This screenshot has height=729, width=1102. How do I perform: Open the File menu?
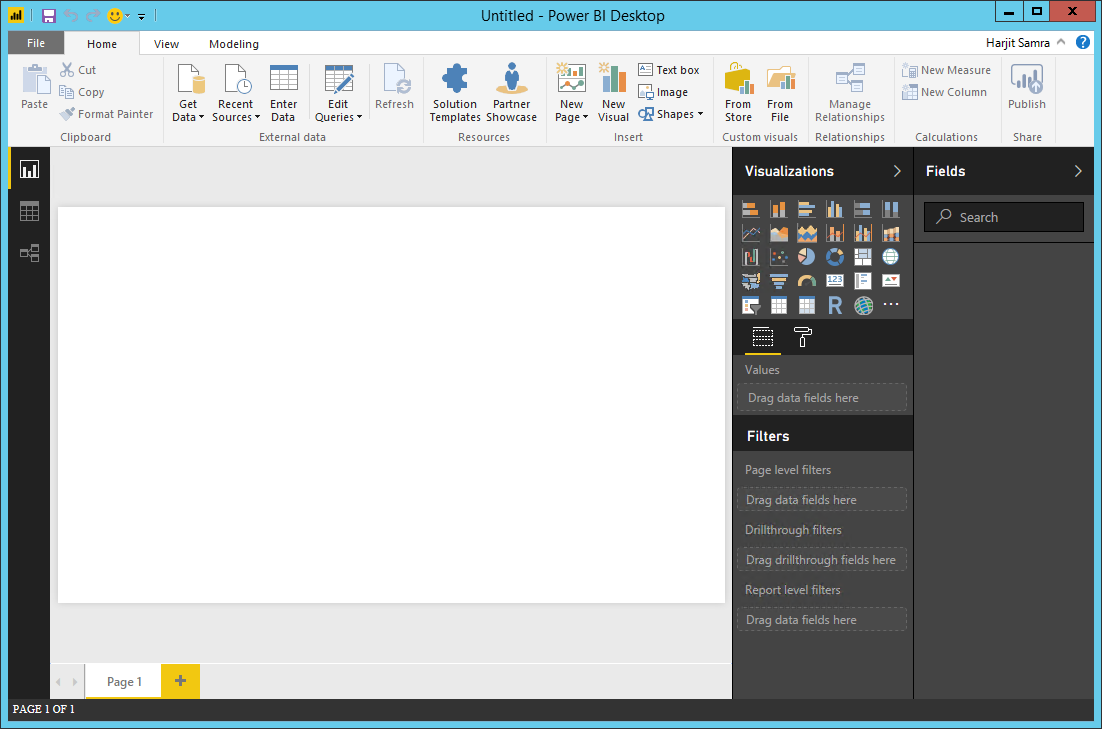point(35,43)
